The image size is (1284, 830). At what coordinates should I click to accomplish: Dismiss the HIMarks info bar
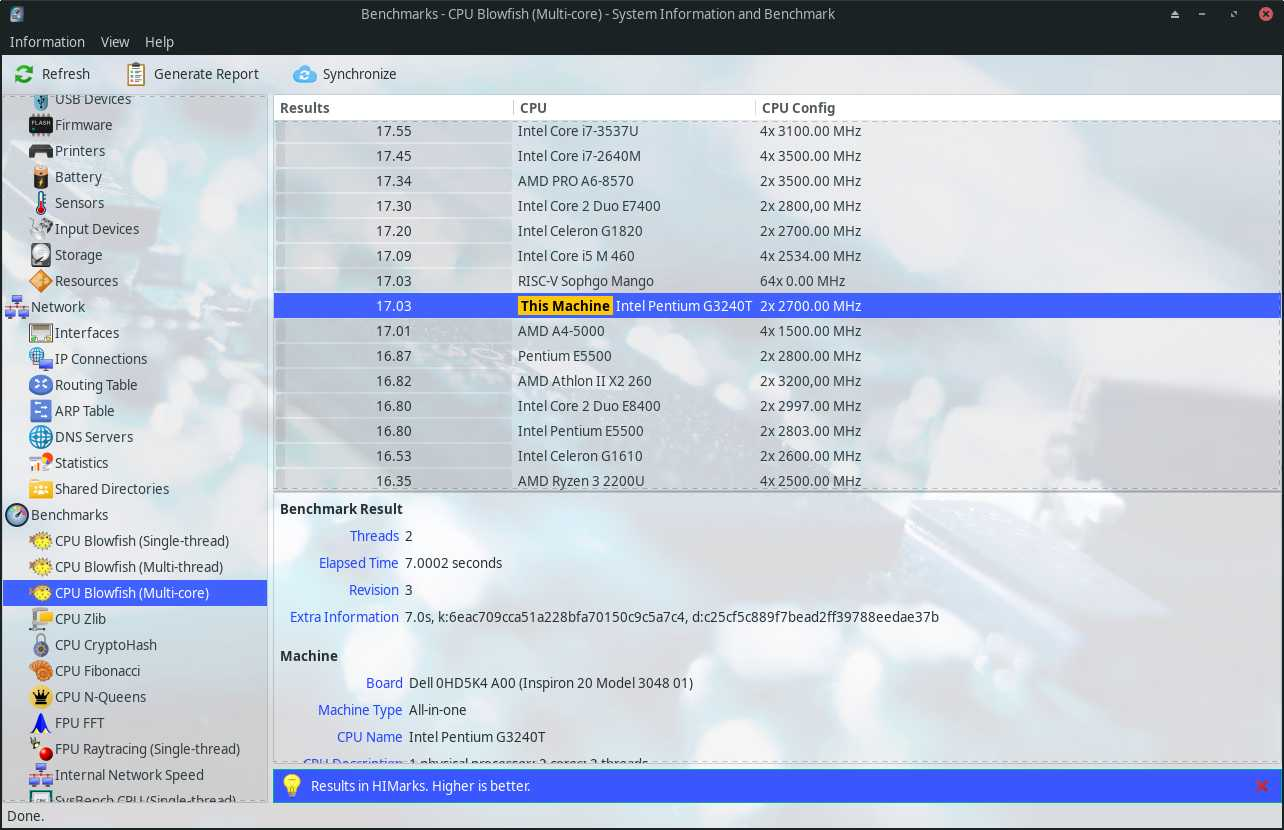pyautogui.click(x=1262, y=786)
